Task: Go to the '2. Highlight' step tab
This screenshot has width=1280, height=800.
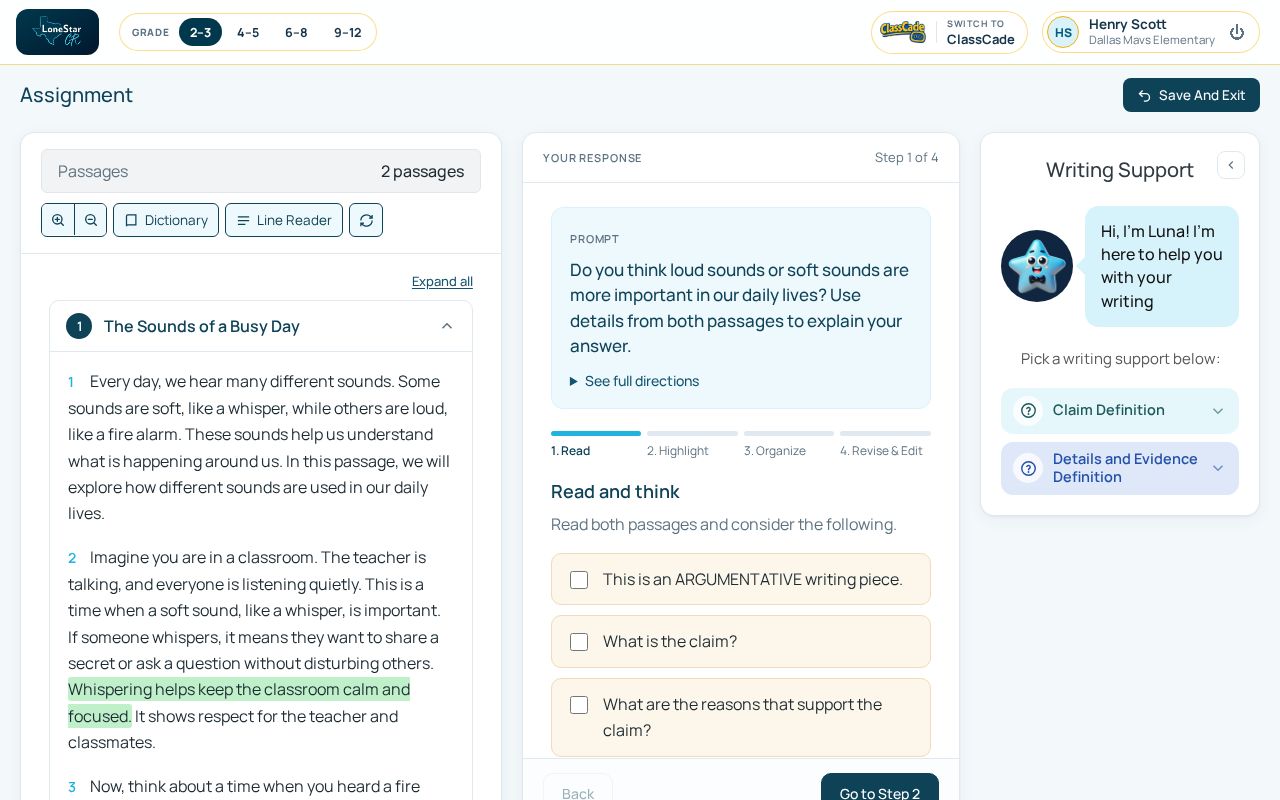Action: coord(692,445)
